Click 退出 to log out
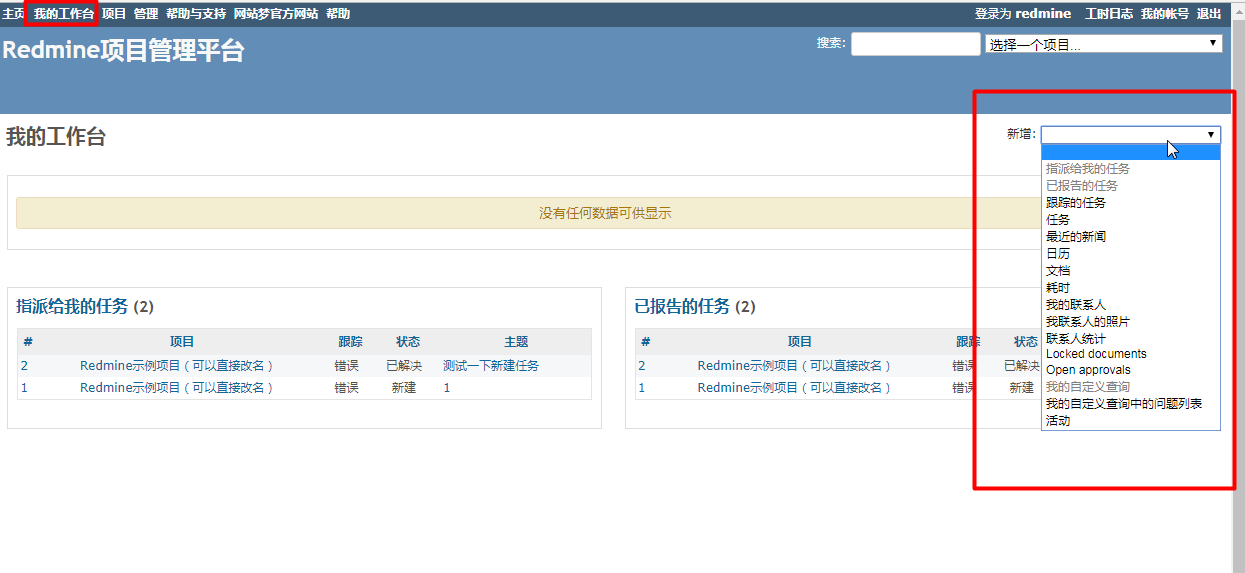Viewport: 1245px width, 573px height. click(1209, 14)
